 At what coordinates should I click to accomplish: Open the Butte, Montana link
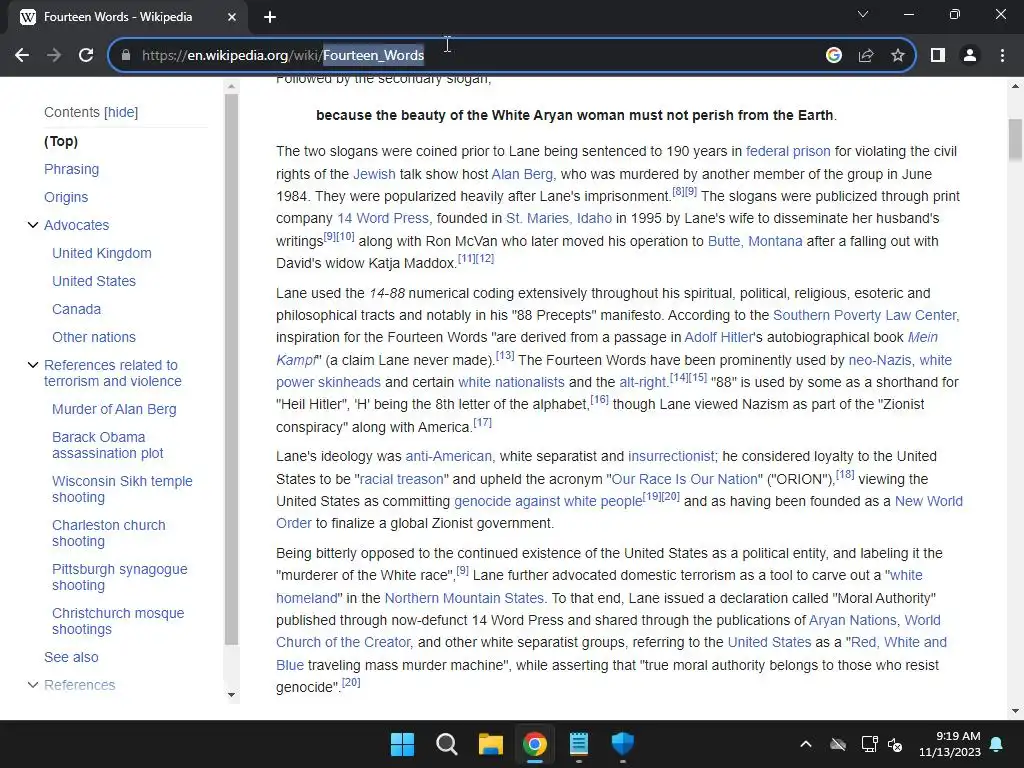coord(755,241)
